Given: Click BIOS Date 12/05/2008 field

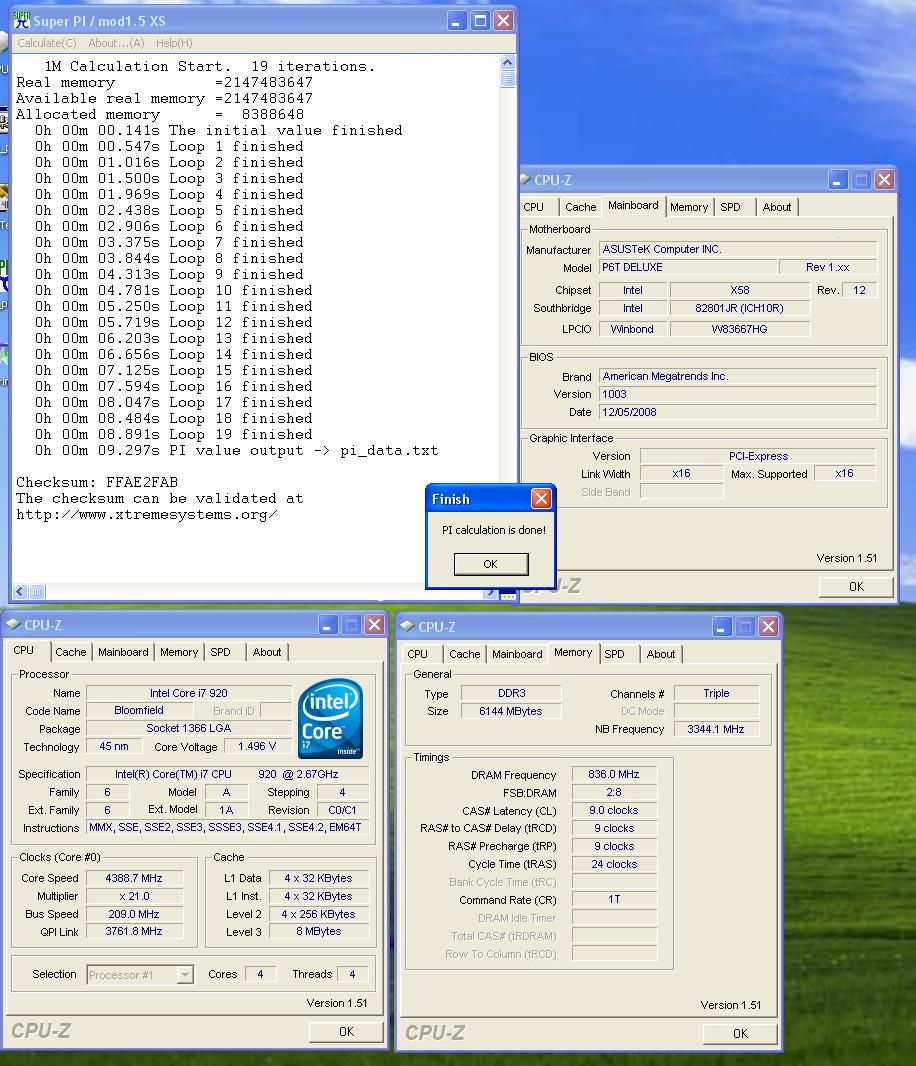Looking at the screenshot, I should point(738,412).
